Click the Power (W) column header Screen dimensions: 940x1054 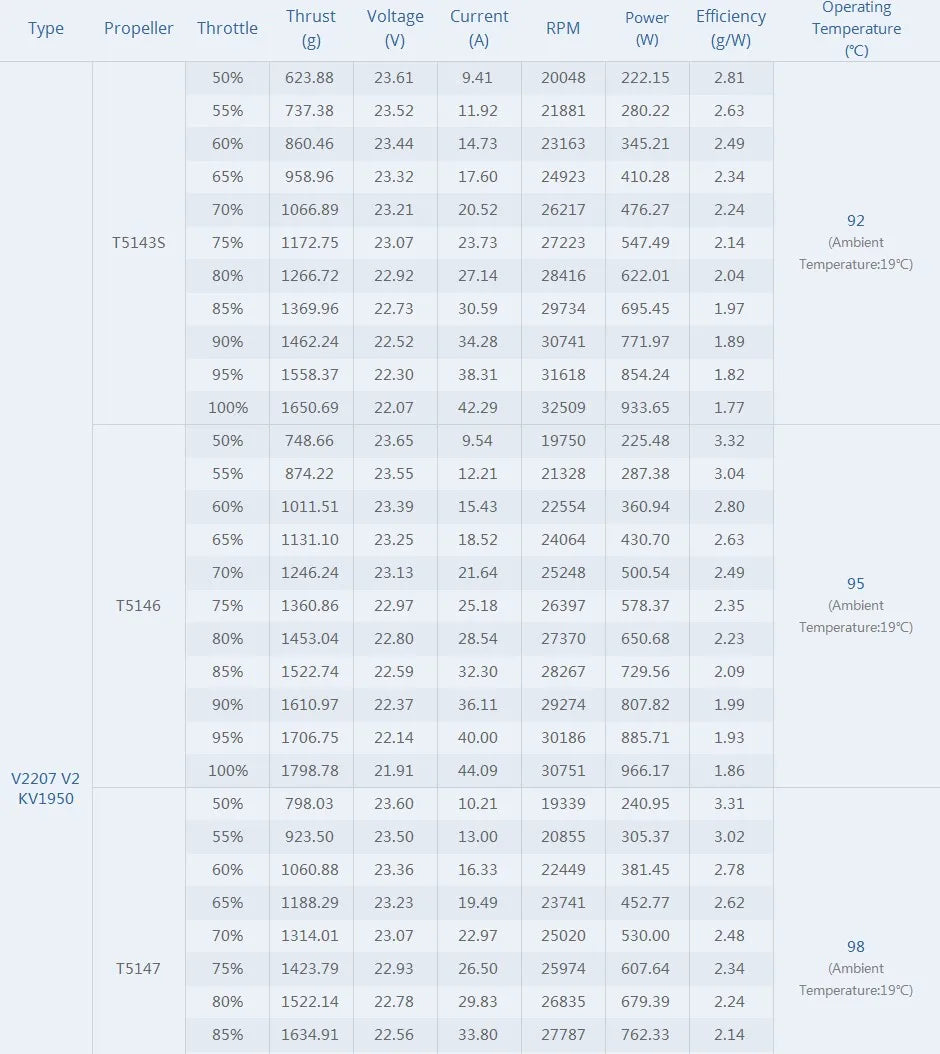pyautogui.click(x=647, y=28)
